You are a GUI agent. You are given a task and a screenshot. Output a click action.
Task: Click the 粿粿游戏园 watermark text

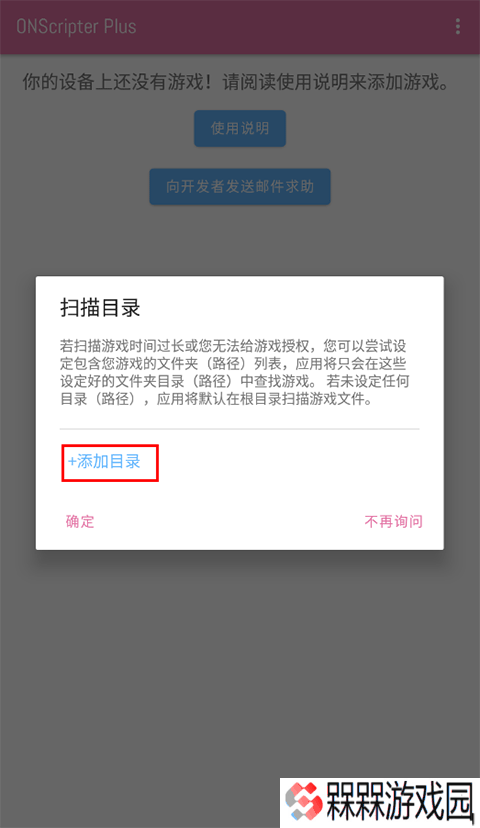click(x=400, y=803)
